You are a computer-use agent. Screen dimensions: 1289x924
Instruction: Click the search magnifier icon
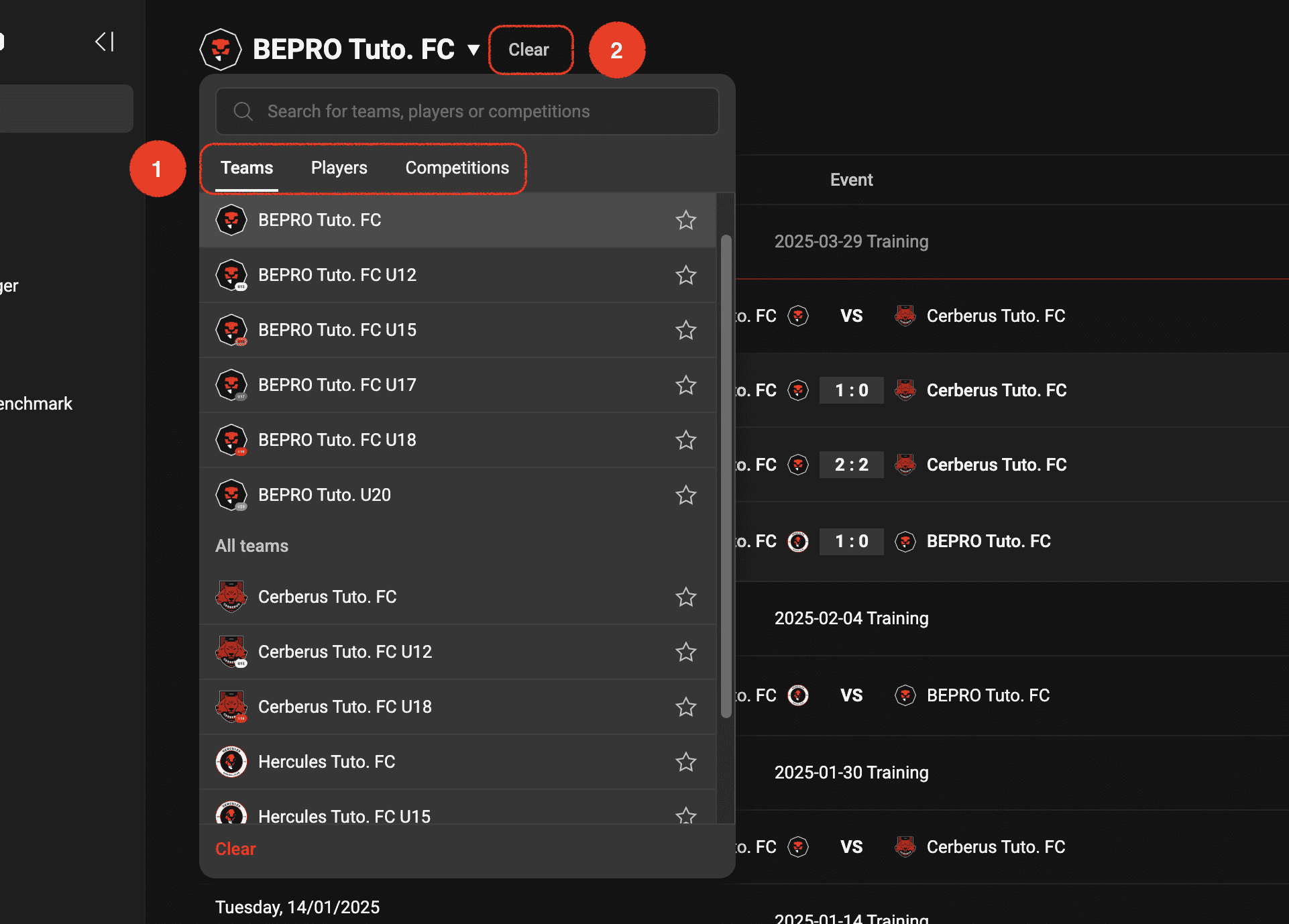point(243,111)
